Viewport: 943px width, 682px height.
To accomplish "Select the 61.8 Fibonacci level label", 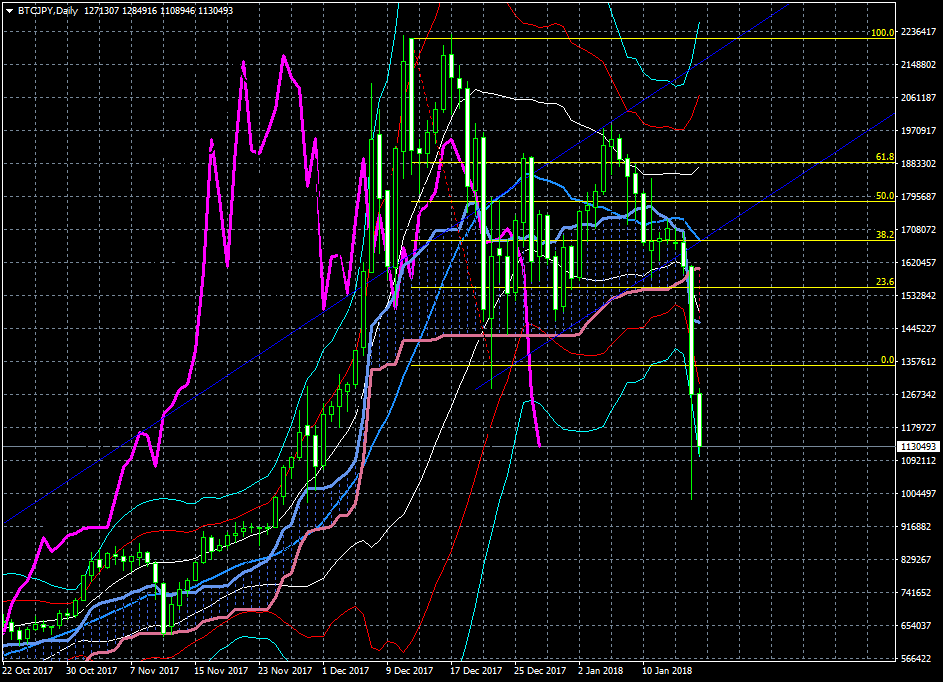I will pos(884,157).
